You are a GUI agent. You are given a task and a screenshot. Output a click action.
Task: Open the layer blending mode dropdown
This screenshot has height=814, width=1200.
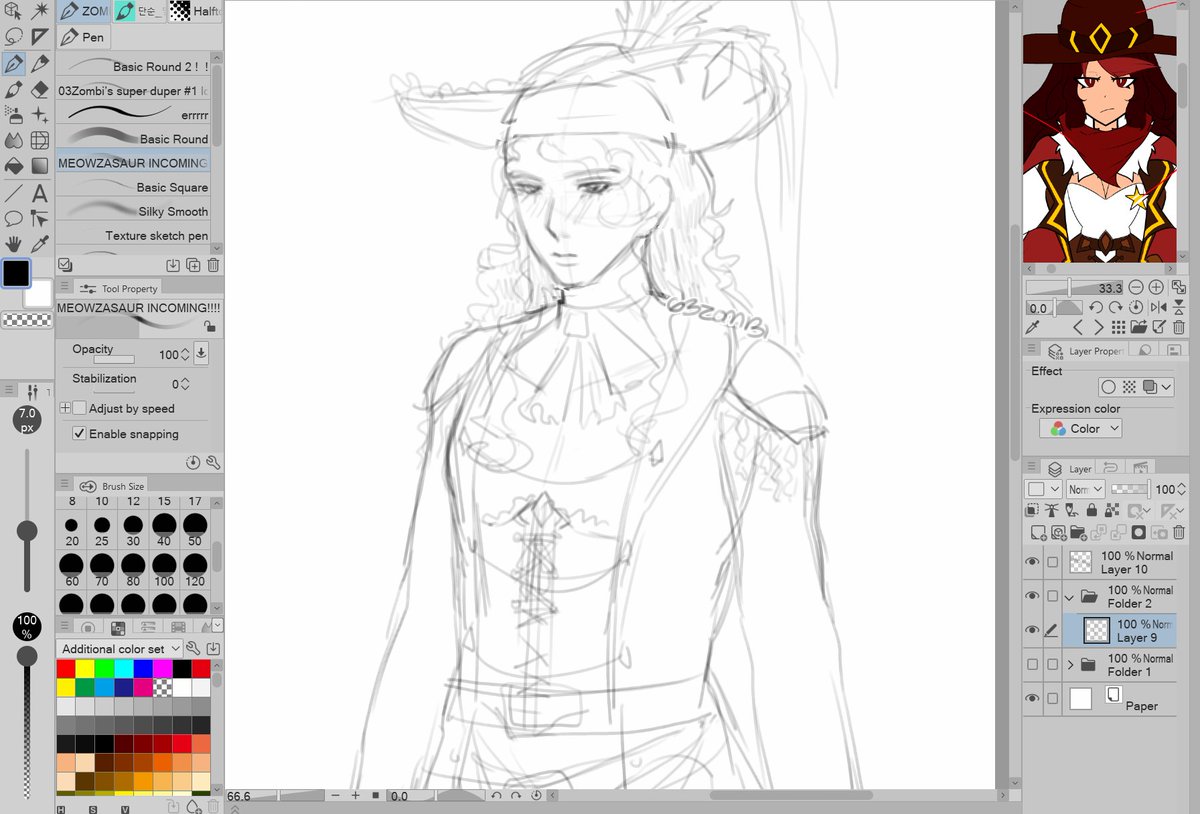[x=1086, y=489]
